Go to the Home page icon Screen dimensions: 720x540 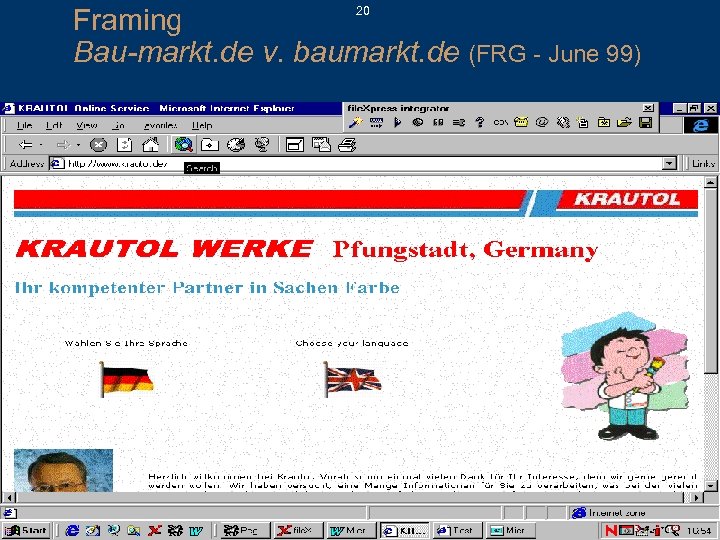tap(150, 145)
